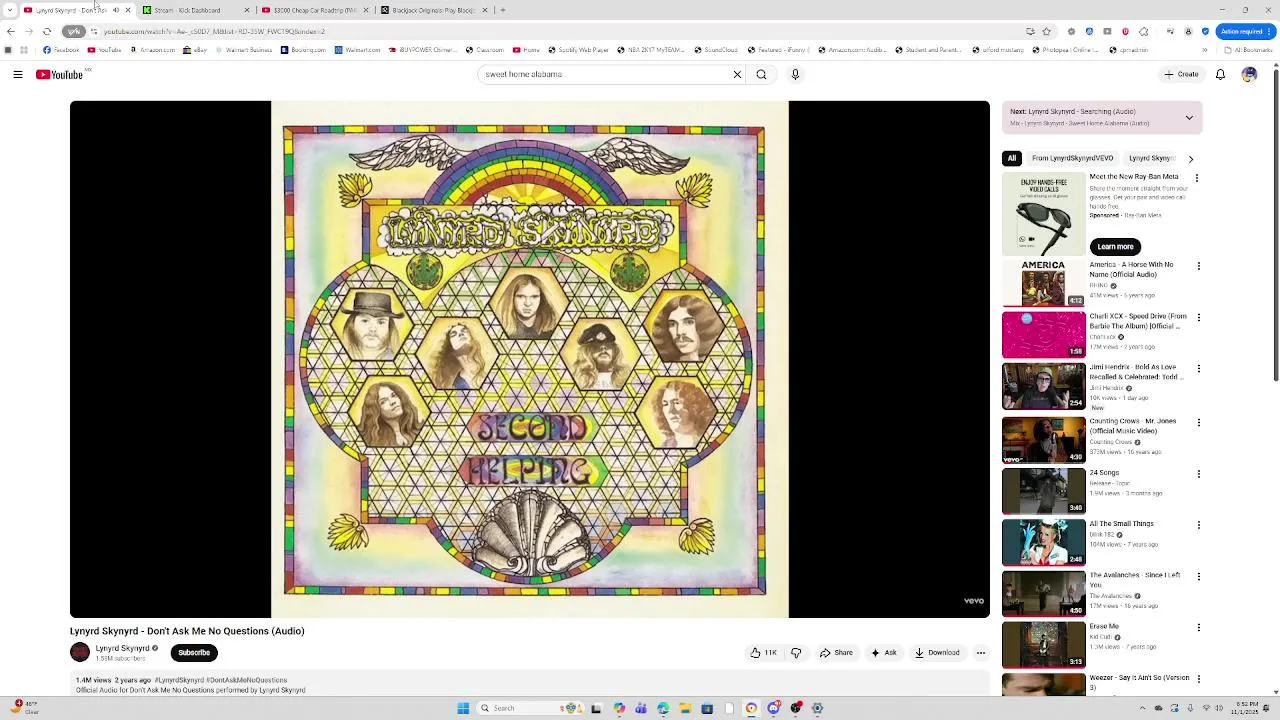Open options for Jimi Hendrix Bold As Love
This screenshot has width=1280, height=720.
(x=1198, y=369)
